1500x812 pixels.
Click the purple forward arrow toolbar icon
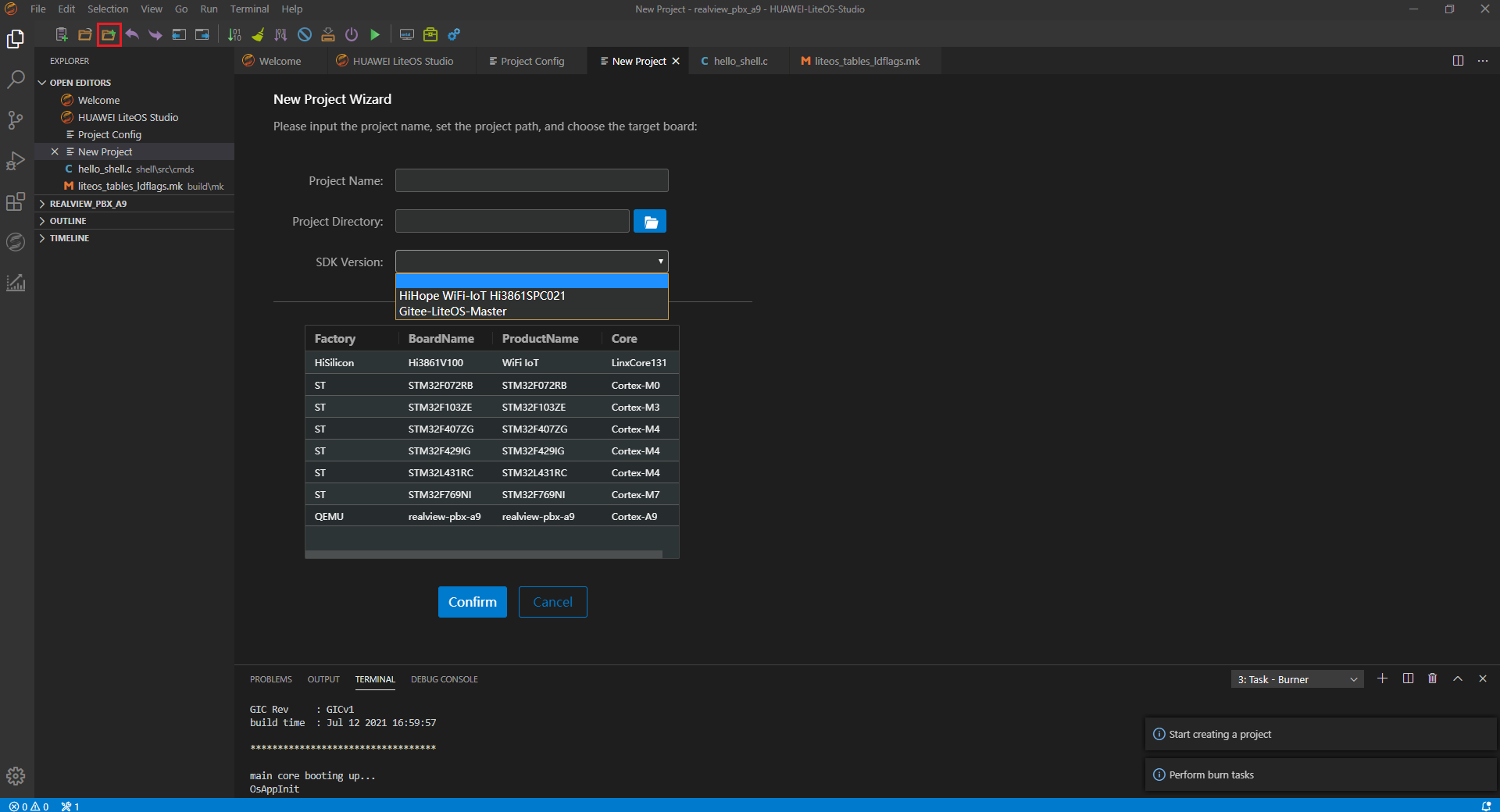[155, 34]
